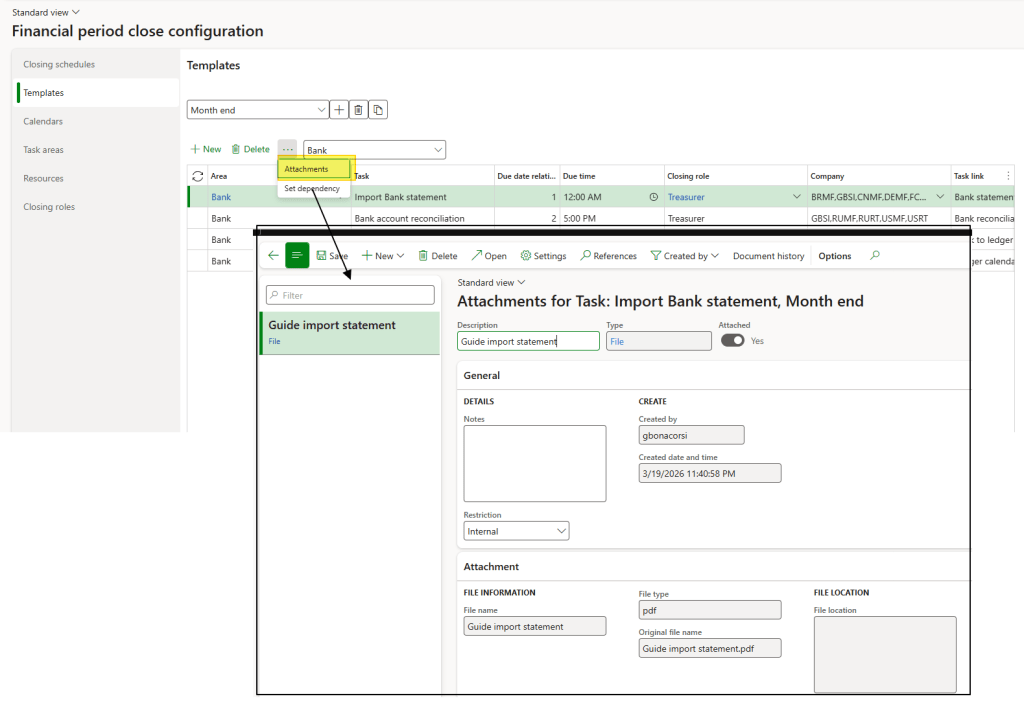Toggle the Attached switch off

[x=733, y=340]
